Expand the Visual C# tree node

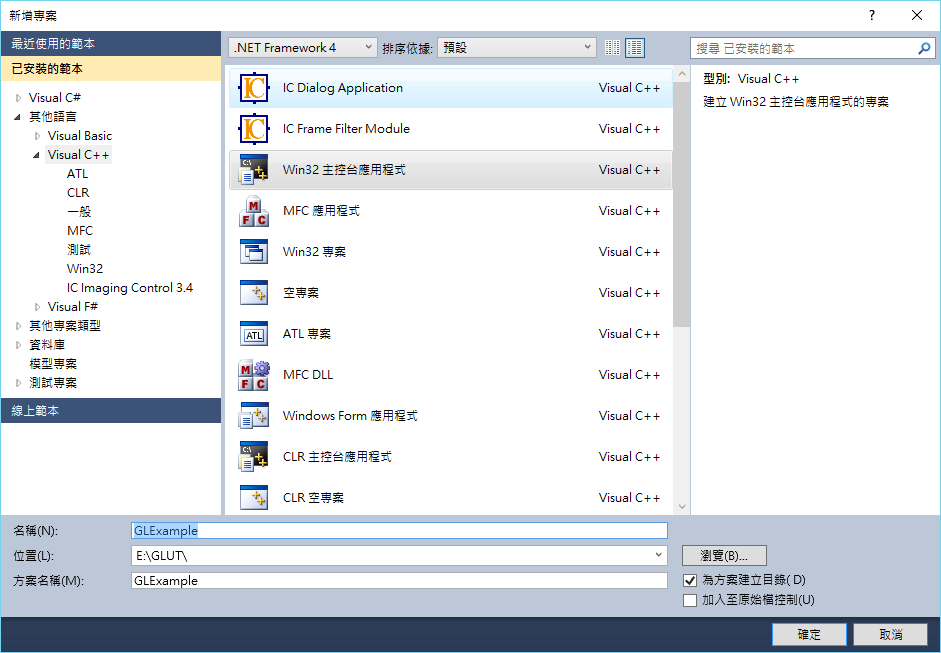coord(18,98)
